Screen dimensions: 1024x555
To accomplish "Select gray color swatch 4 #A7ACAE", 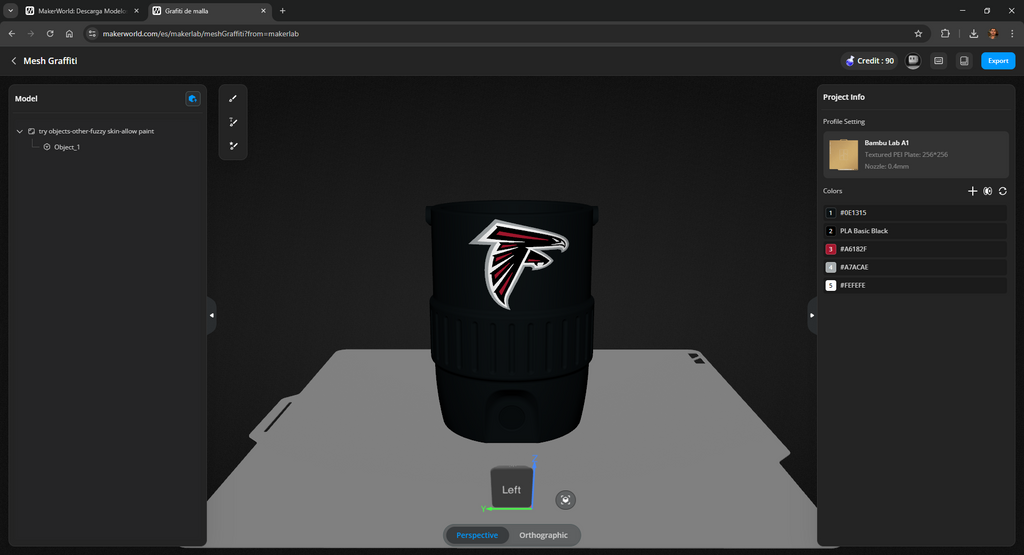I will coord(831,267).
